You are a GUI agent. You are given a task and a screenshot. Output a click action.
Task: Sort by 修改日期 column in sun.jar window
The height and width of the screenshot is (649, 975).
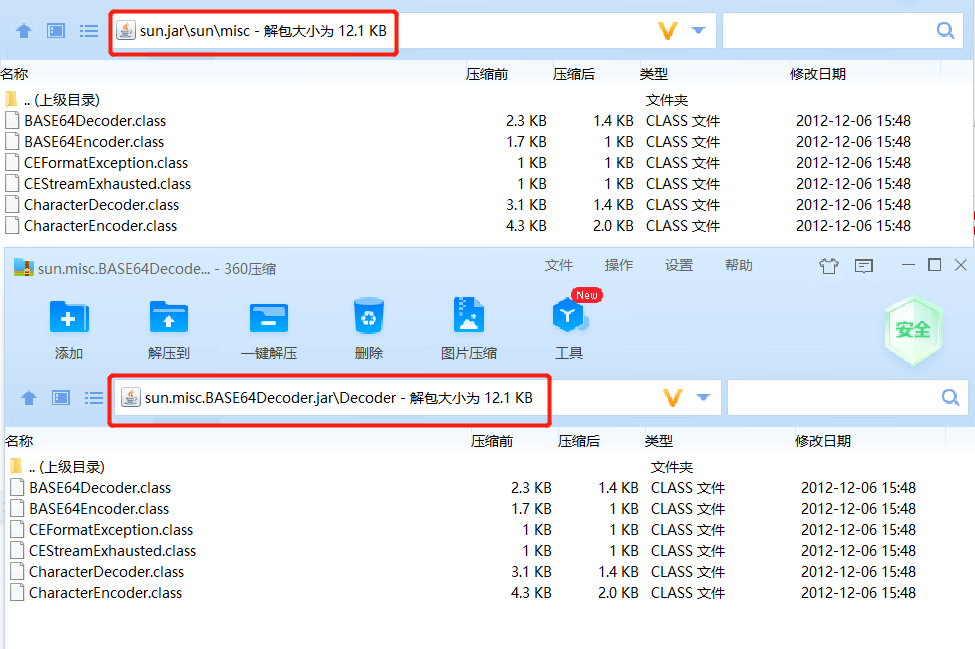point(818,75)
